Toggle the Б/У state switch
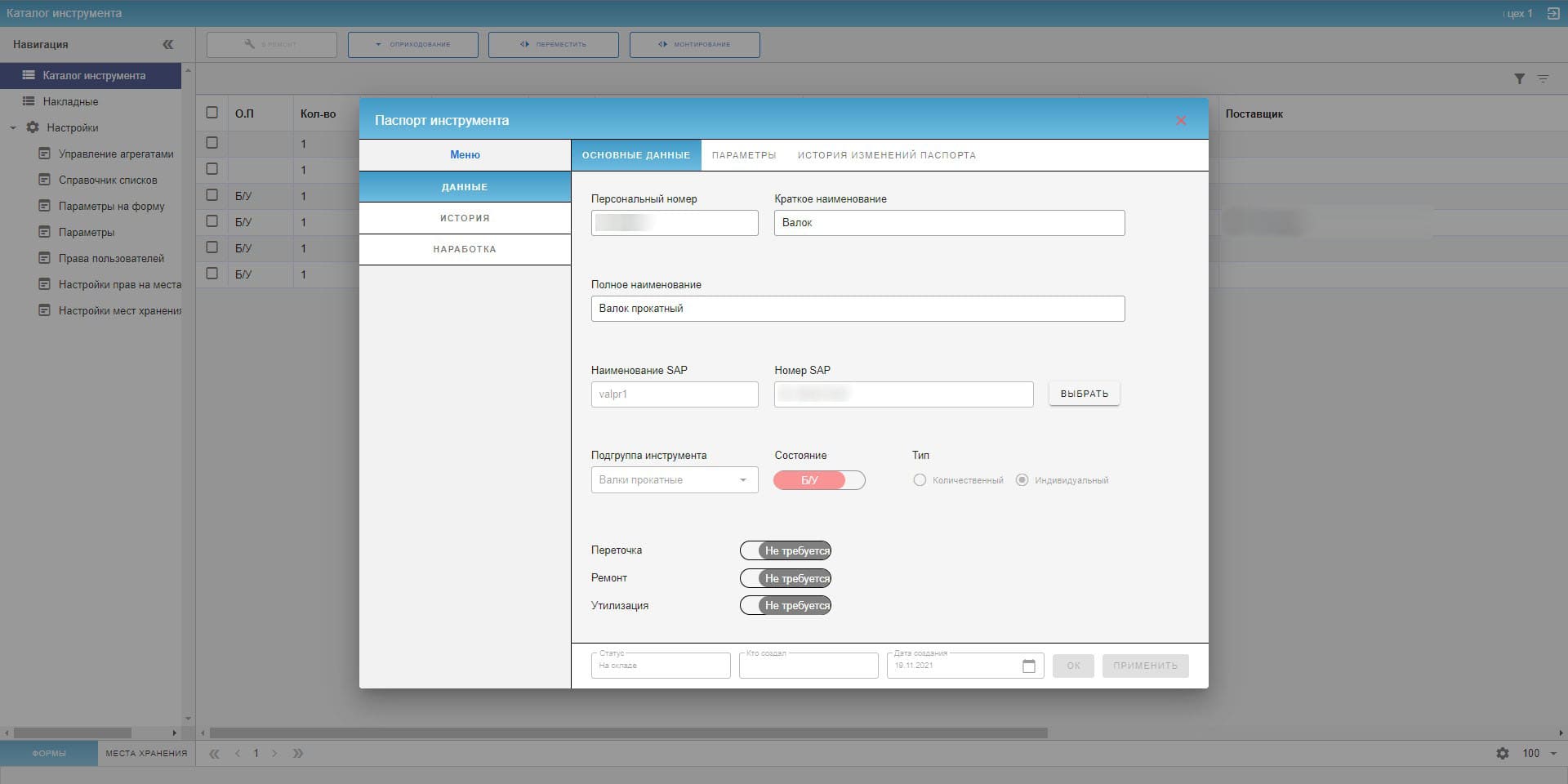The image size is (1568, 784). 818,480
